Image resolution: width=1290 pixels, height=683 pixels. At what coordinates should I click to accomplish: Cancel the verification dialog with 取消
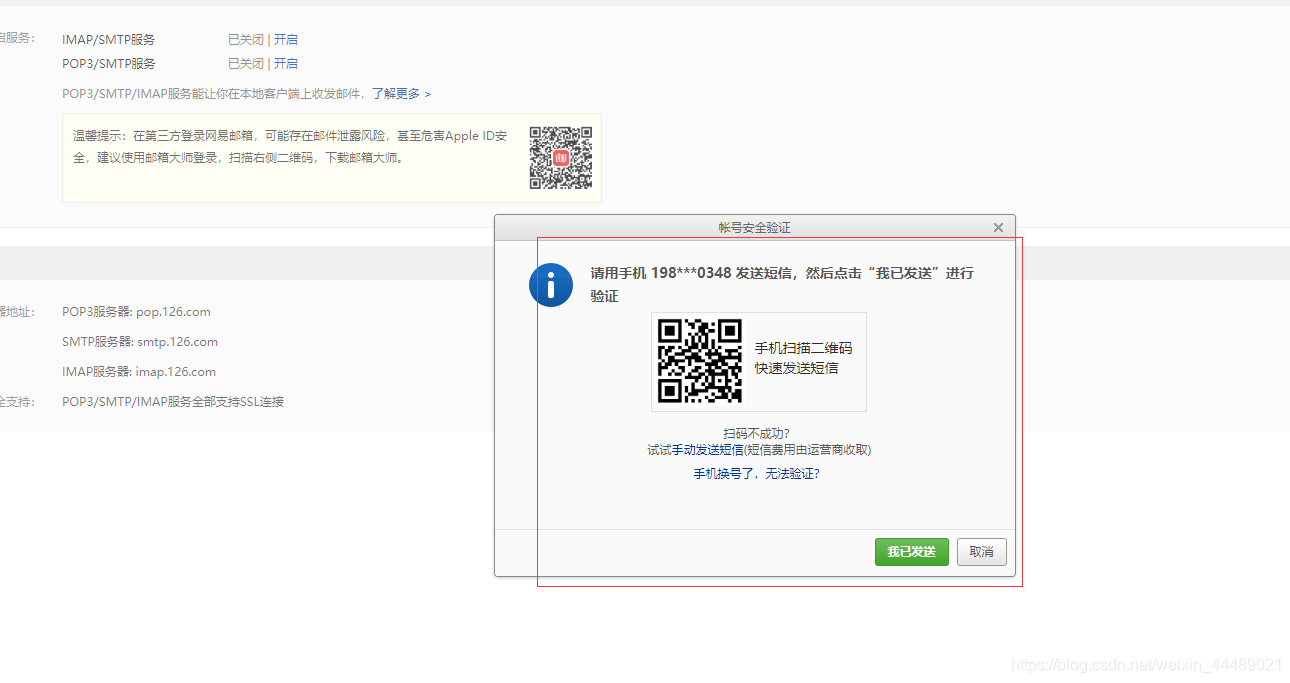(982, 552)
